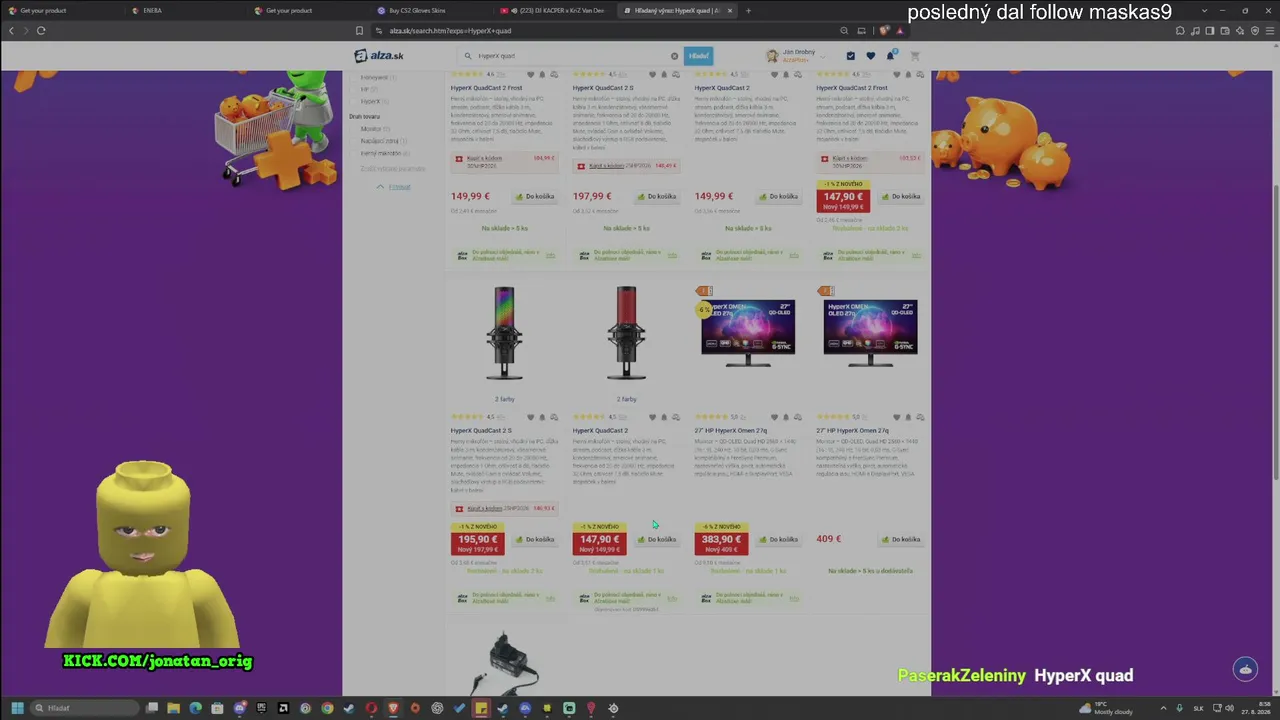Favorite the 195,90 € QuadCast 2 S with heart

(531, 417)
